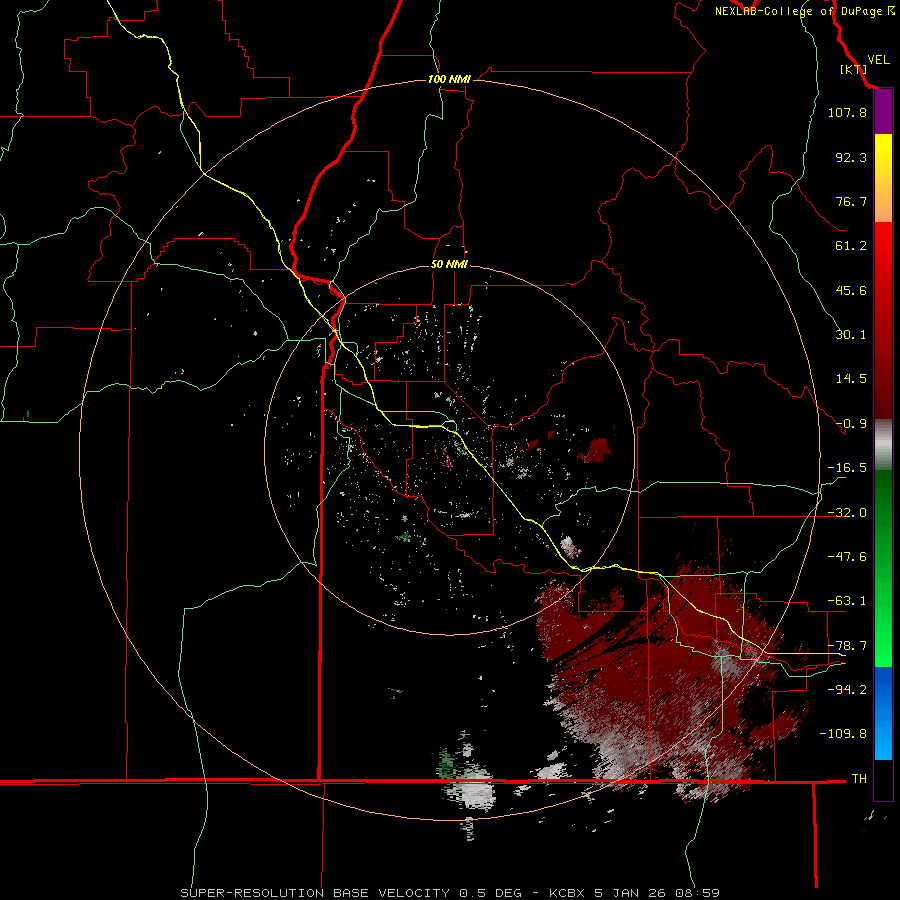900x900 pixels.
Task: Click the VEL legend title
Action: click(x=878, y=59)
